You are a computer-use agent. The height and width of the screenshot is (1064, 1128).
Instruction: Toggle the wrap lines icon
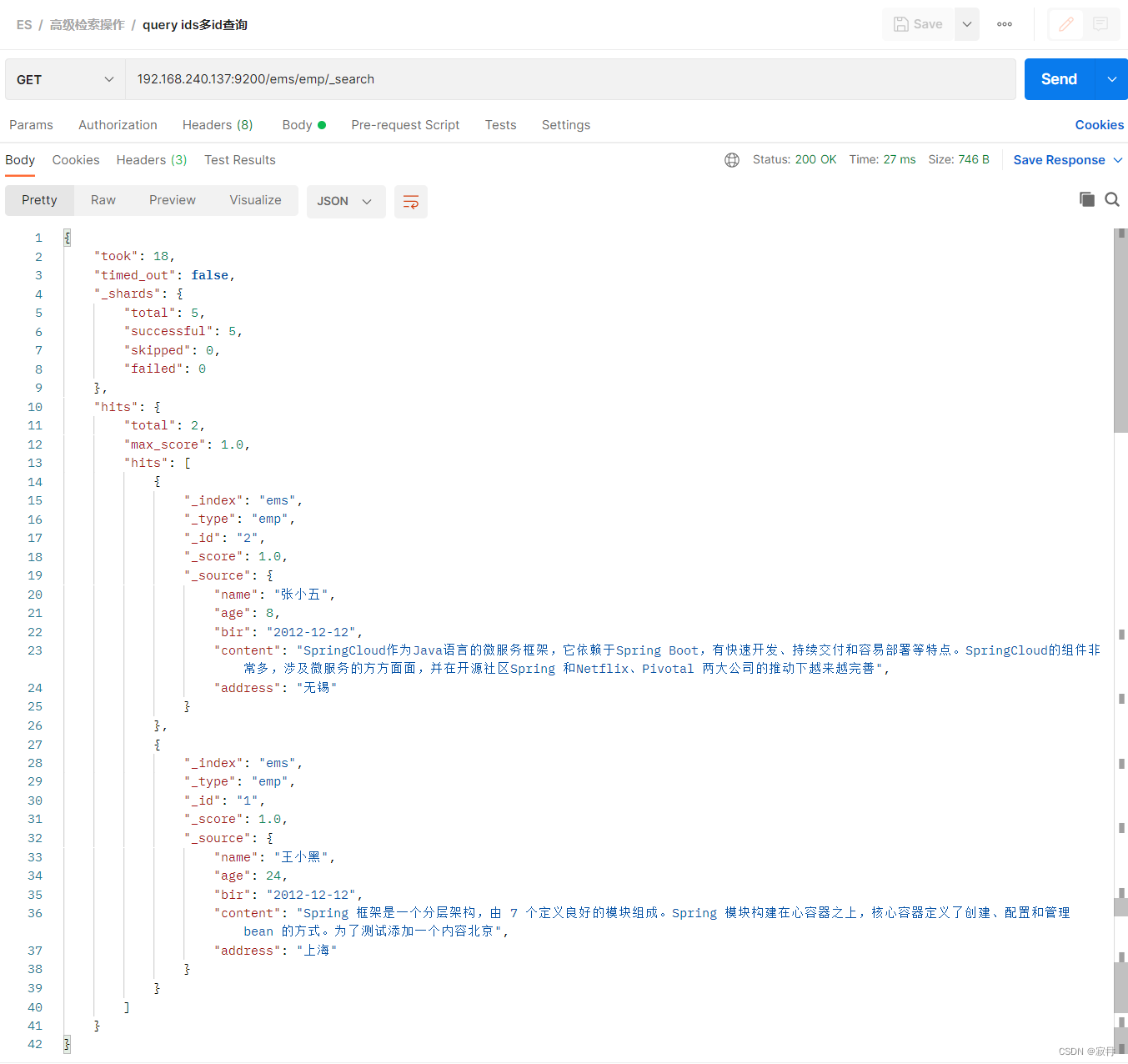(x=411, y=201)
